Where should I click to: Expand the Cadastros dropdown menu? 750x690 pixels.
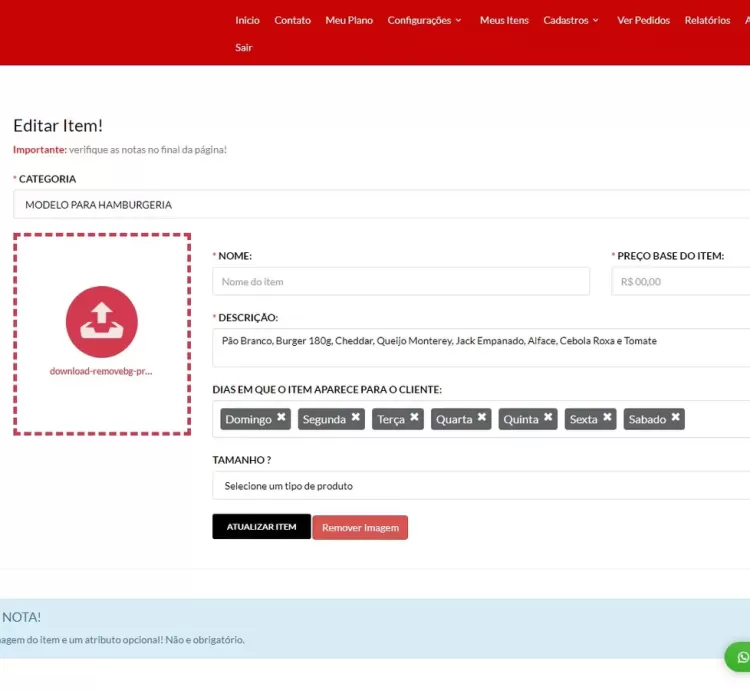[571, 20]
